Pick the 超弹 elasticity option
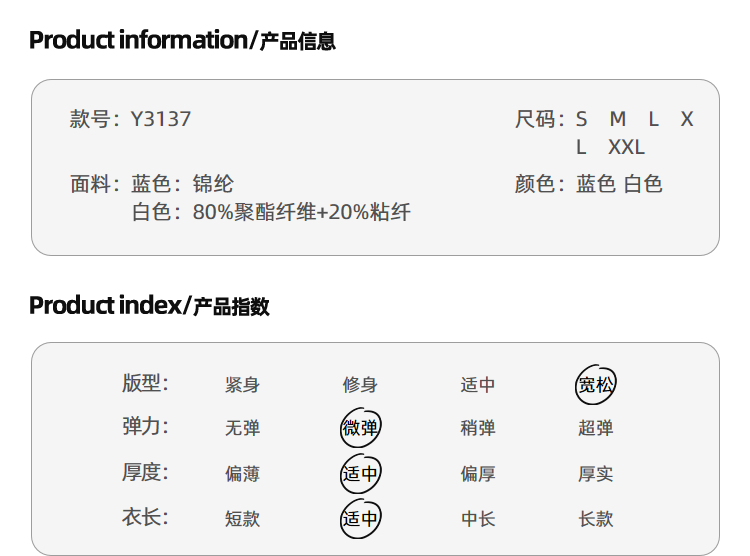 pyautogui.click(x=595, y=429)
